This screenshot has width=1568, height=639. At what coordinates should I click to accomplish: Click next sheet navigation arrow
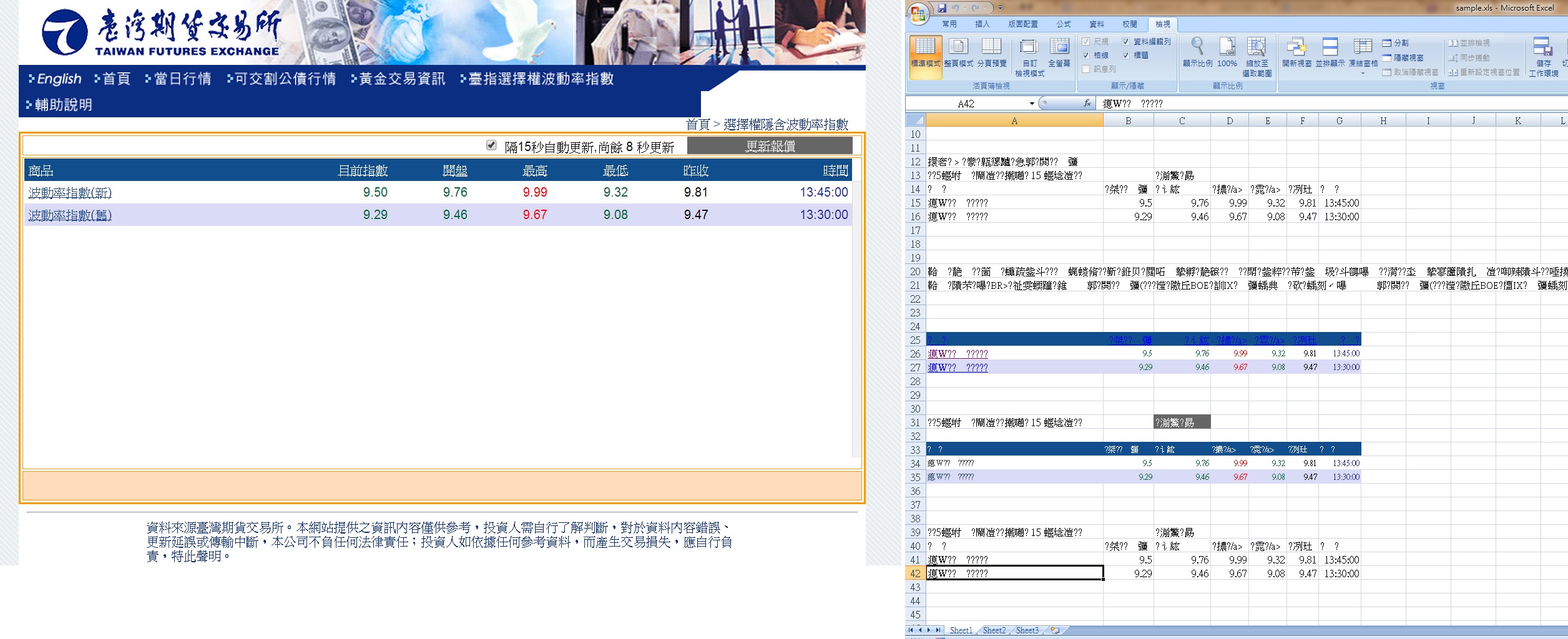(x=929, y=630)
